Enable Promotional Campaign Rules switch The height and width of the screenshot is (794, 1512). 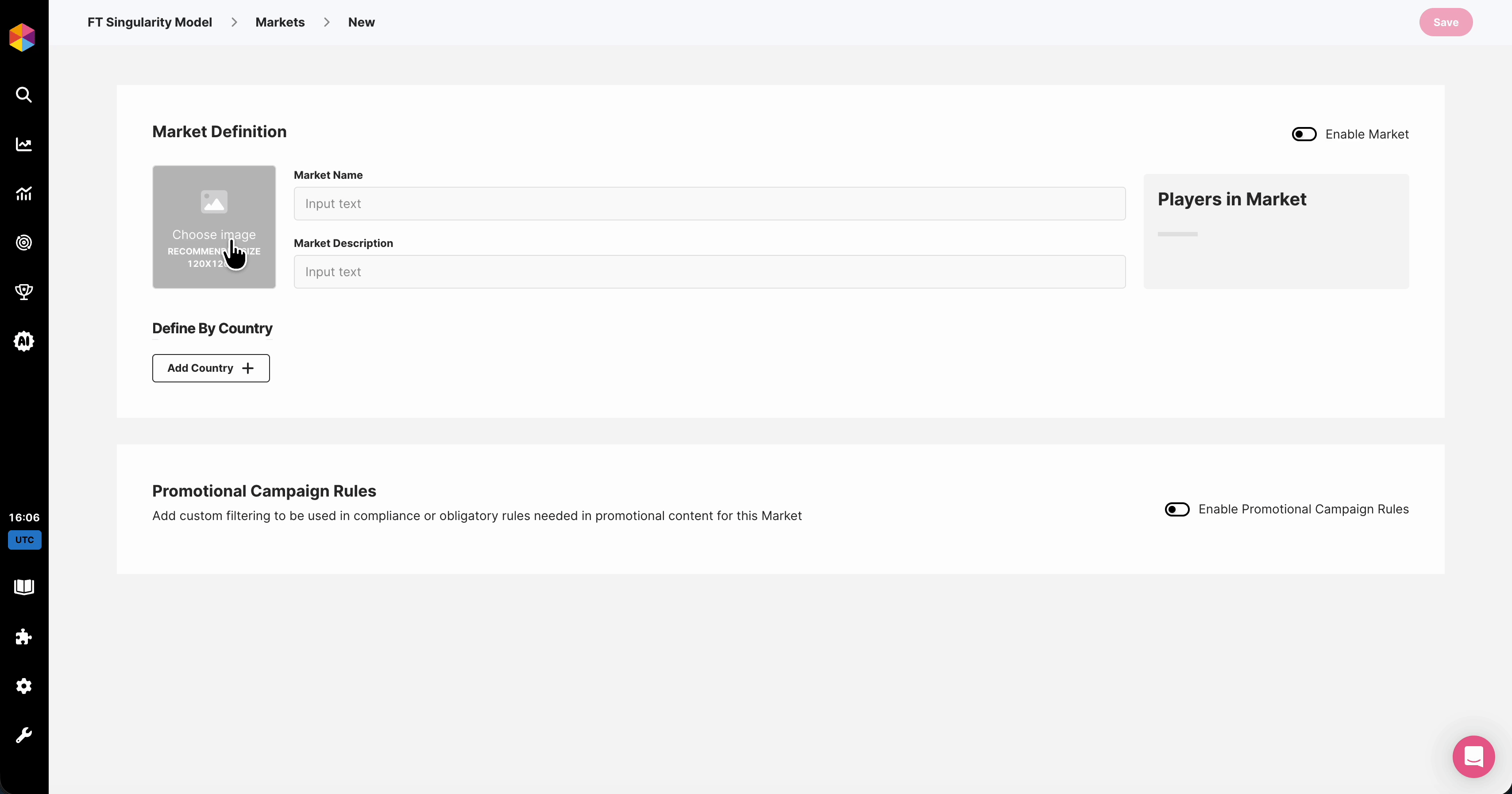[x=1177, y=509]
